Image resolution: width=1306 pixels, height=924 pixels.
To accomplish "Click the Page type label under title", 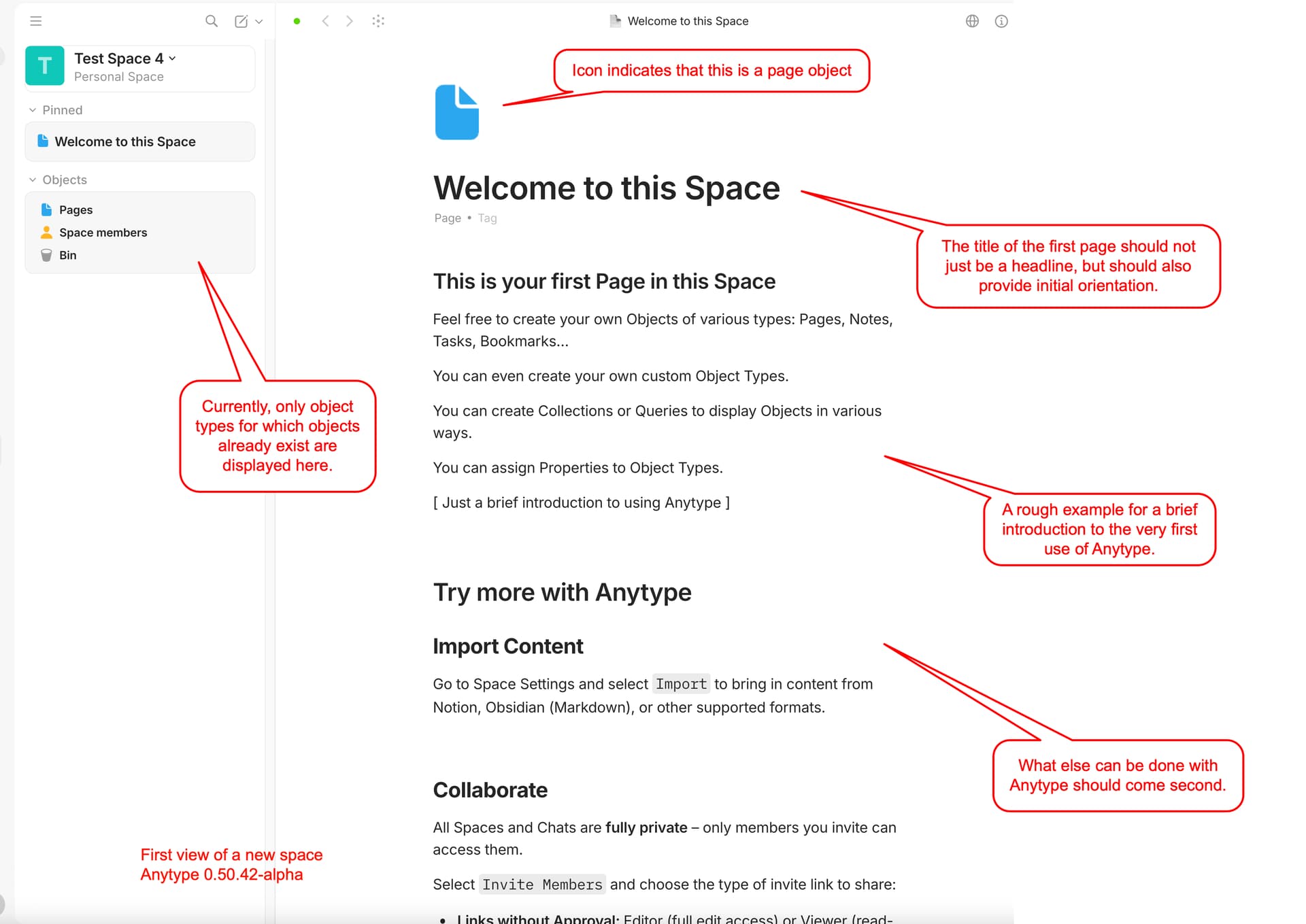I will [x=448, y=218].
